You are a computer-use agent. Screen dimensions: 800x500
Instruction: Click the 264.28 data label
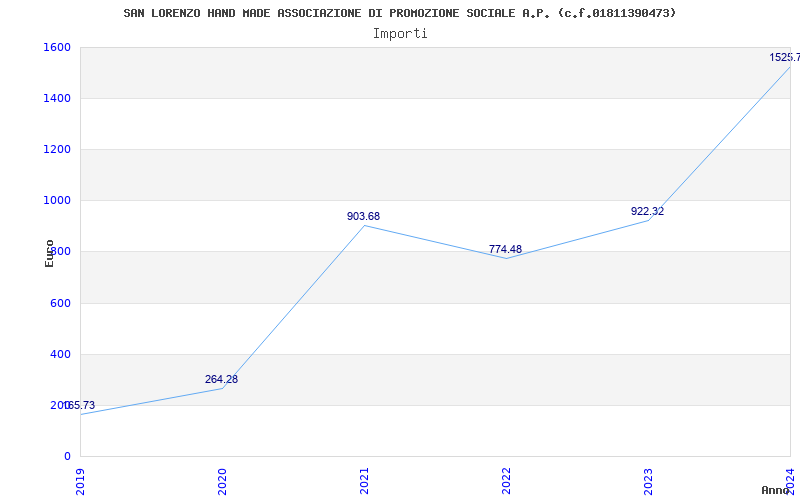[221, 380]
